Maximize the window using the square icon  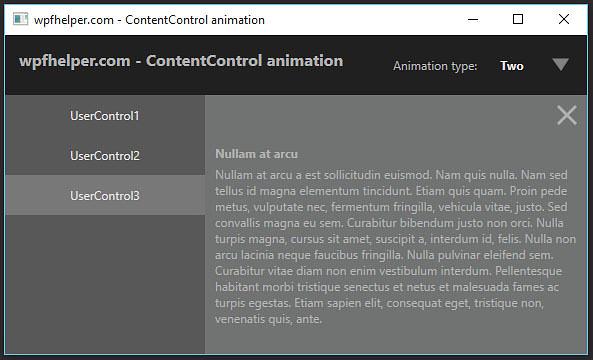[x=518, y=19]
